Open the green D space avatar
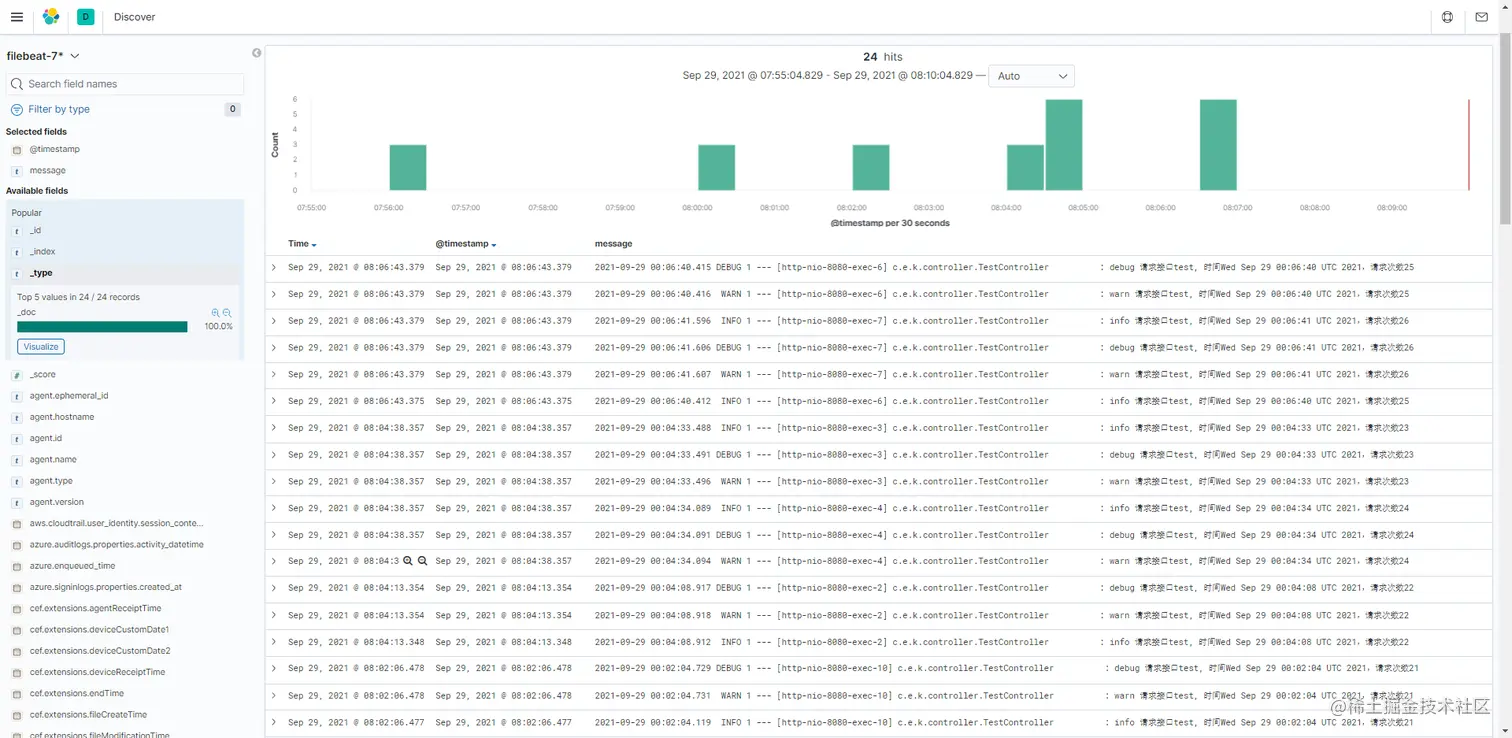The width and height of the screenshot is (1512, 738). 85,17
